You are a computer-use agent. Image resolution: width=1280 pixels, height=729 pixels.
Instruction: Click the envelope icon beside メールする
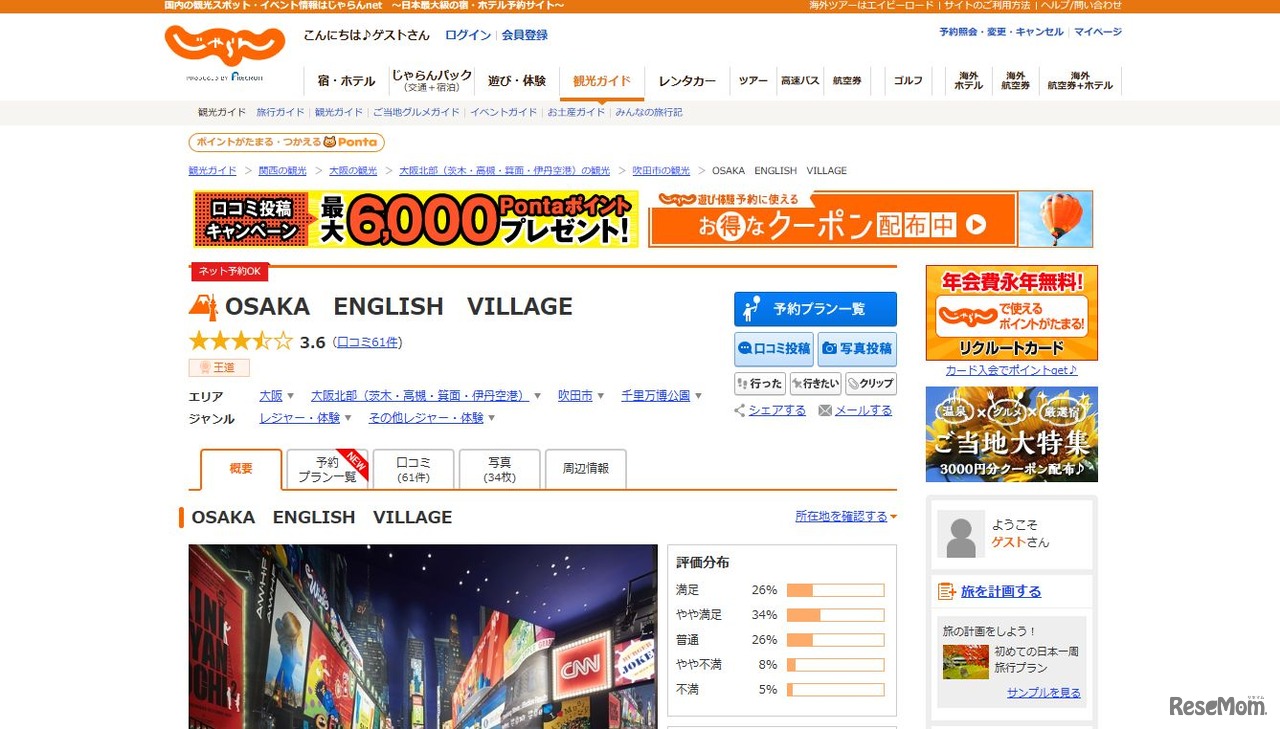825,410
